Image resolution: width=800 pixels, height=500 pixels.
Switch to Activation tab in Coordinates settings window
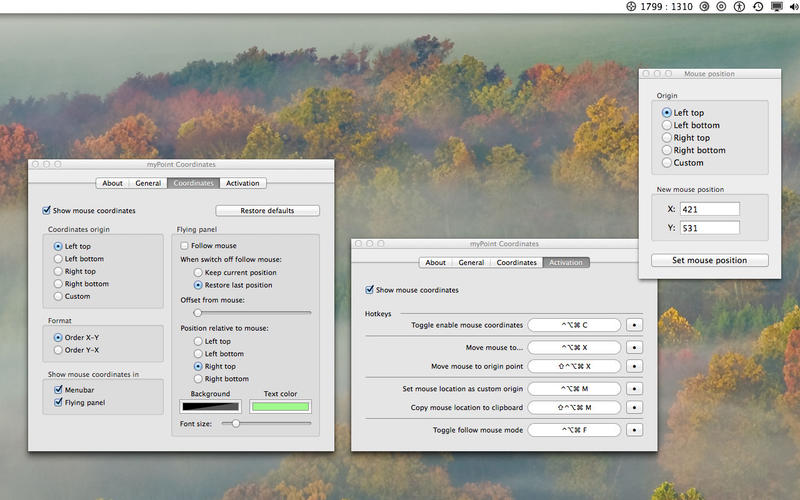[x=242, y=183]
